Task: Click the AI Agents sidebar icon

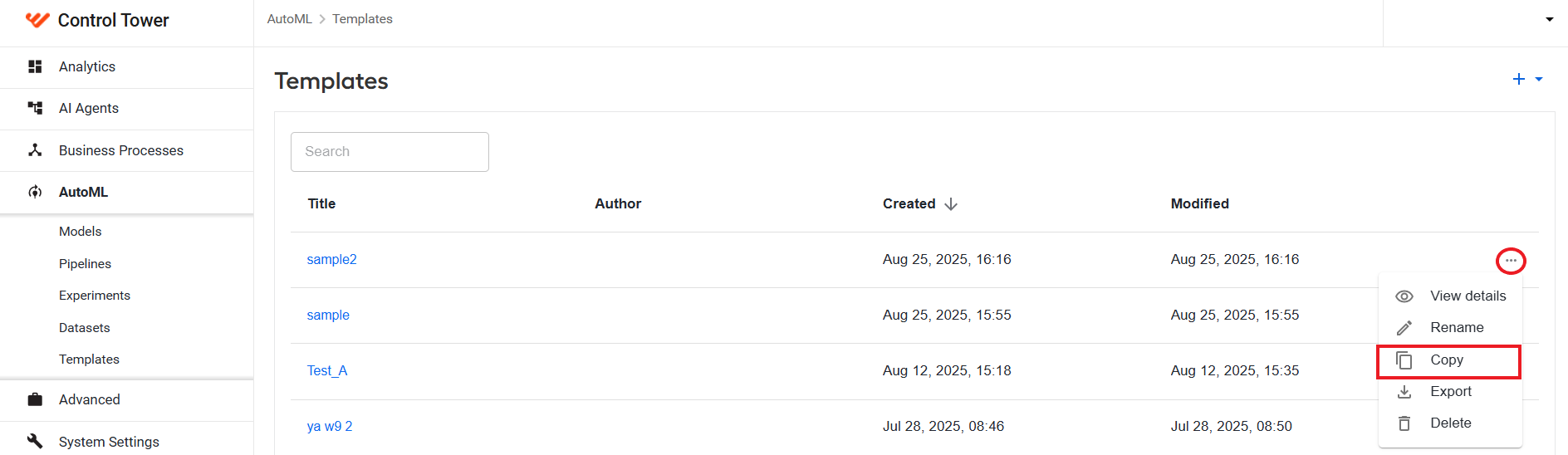Action: tap(35, 108)
